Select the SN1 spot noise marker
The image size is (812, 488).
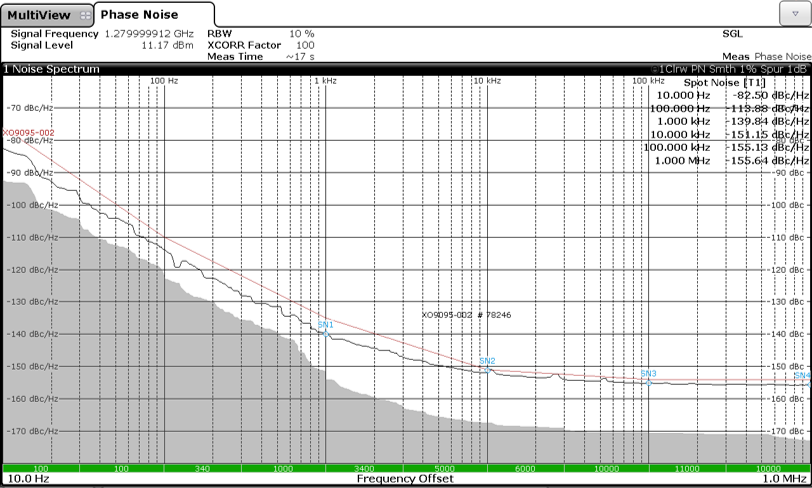pyautogui.click(x=325, y=333)
